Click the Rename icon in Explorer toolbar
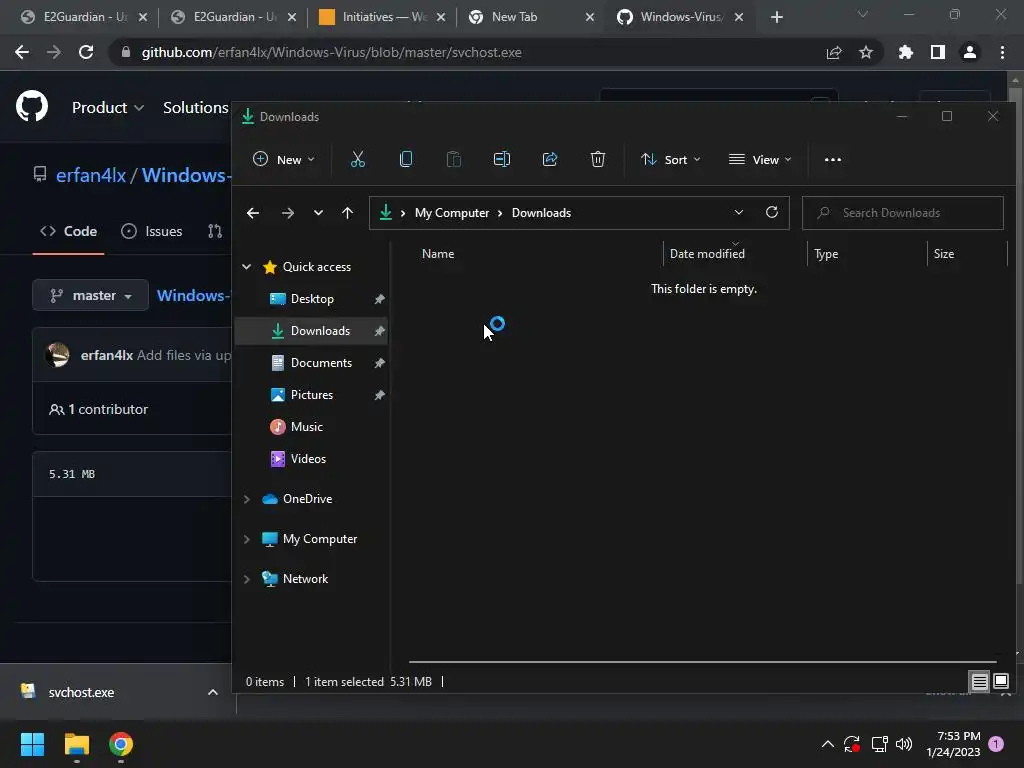Screen dimensions: 1024x768 pos(502,159)
